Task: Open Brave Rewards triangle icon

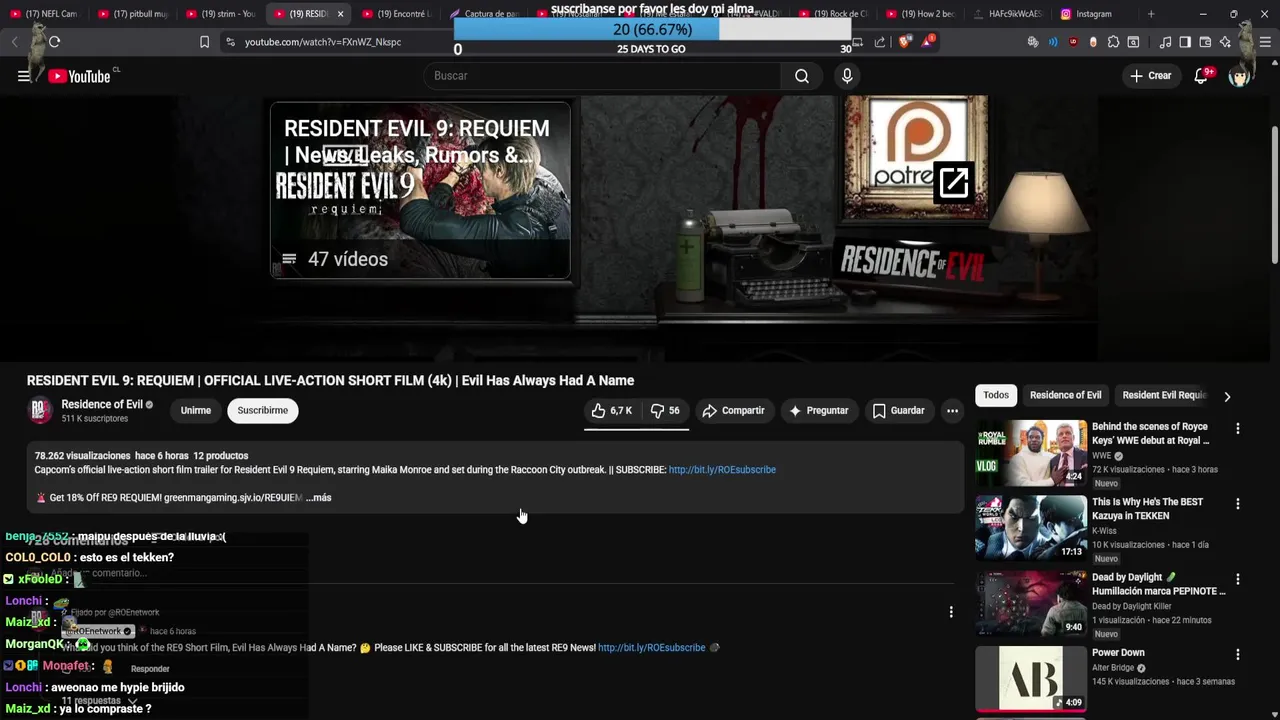Action: click(929, 40)
